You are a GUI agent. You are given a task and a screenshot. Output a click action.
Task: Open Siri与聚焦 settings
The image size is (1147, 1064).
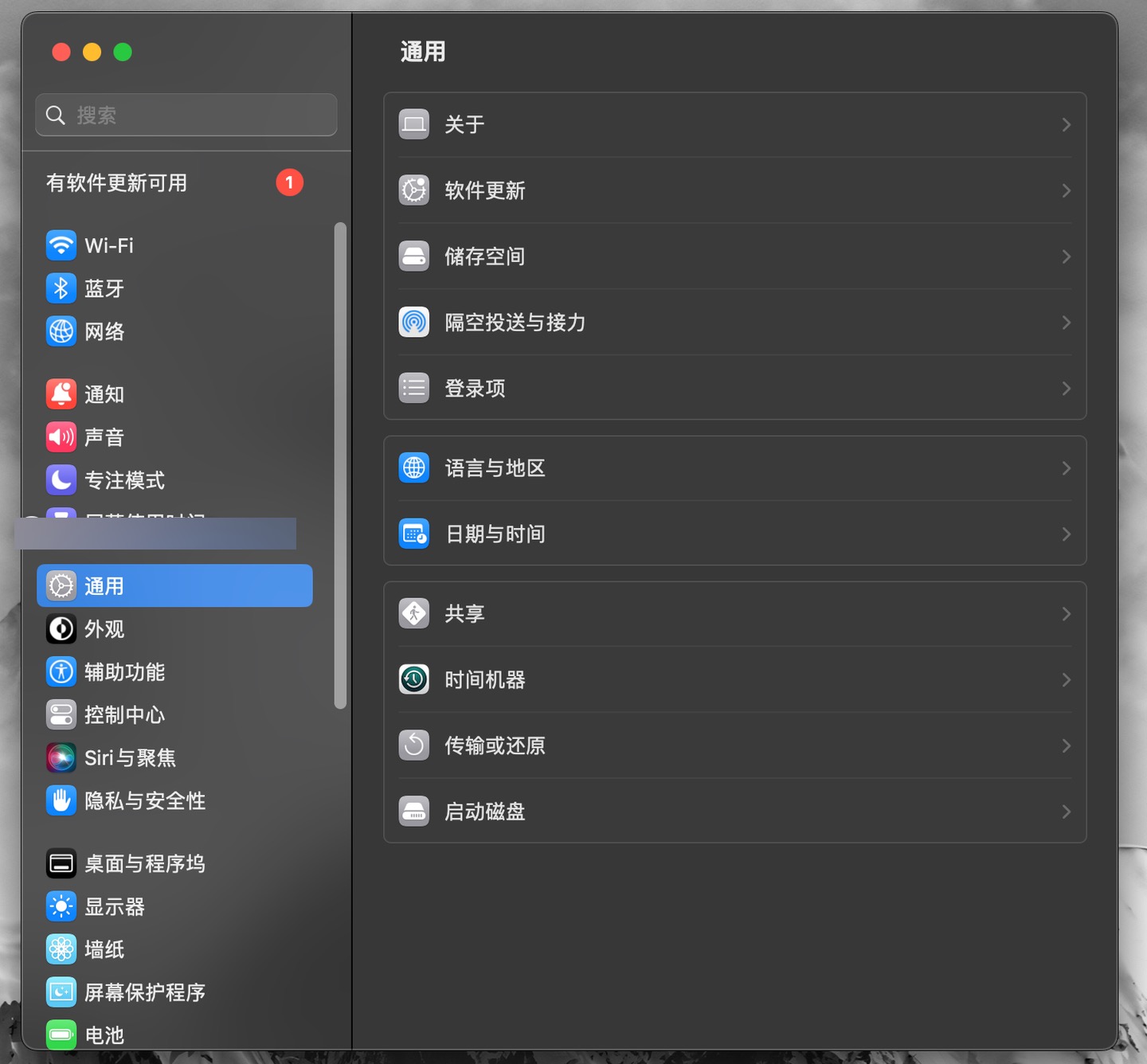coord(130,757)
